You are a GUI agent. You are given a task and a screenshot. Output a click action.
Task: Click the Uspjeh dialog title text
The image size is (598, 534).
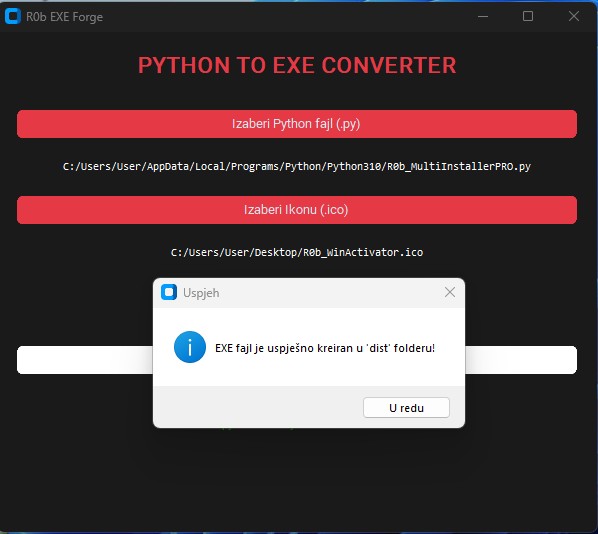201,293
